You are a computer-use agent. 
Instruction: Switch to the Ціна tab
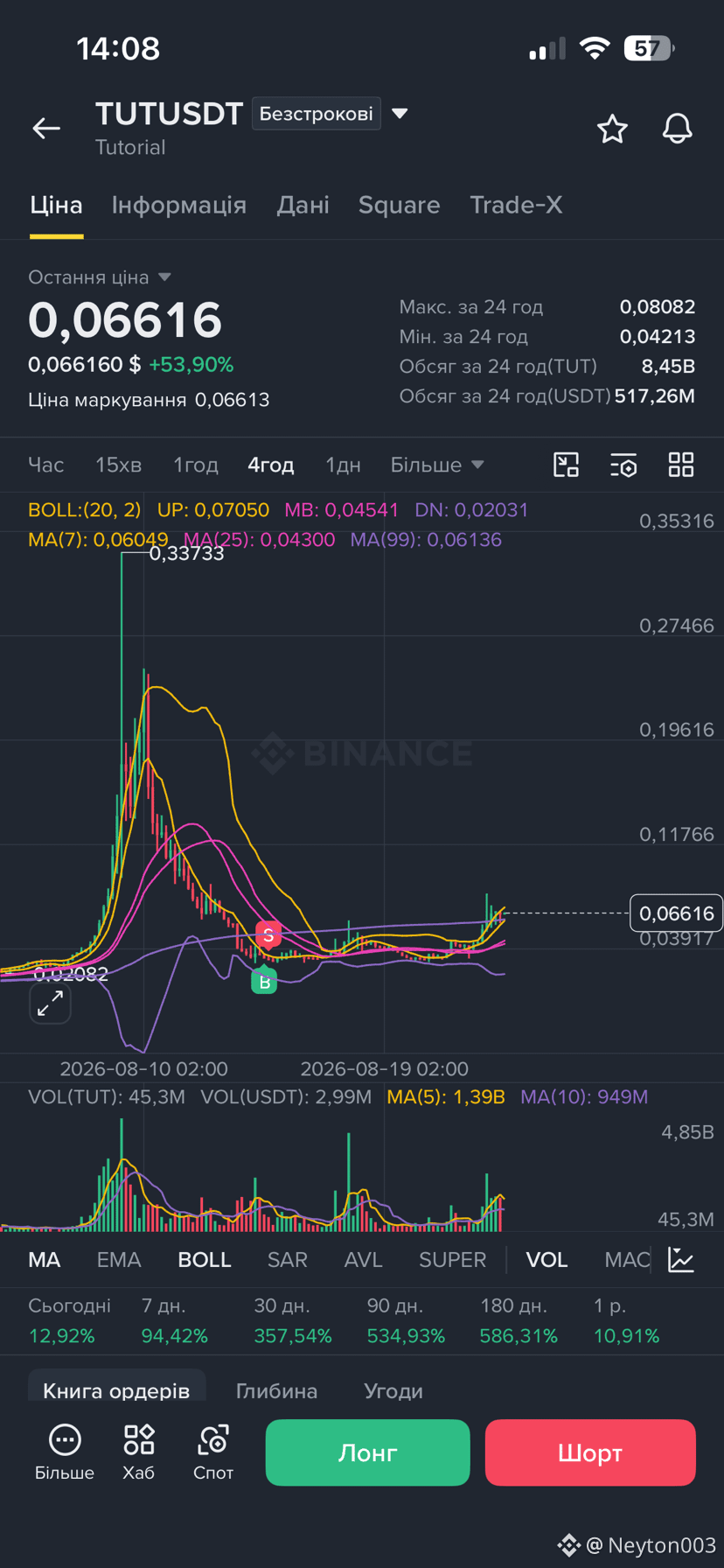[56, 205]
